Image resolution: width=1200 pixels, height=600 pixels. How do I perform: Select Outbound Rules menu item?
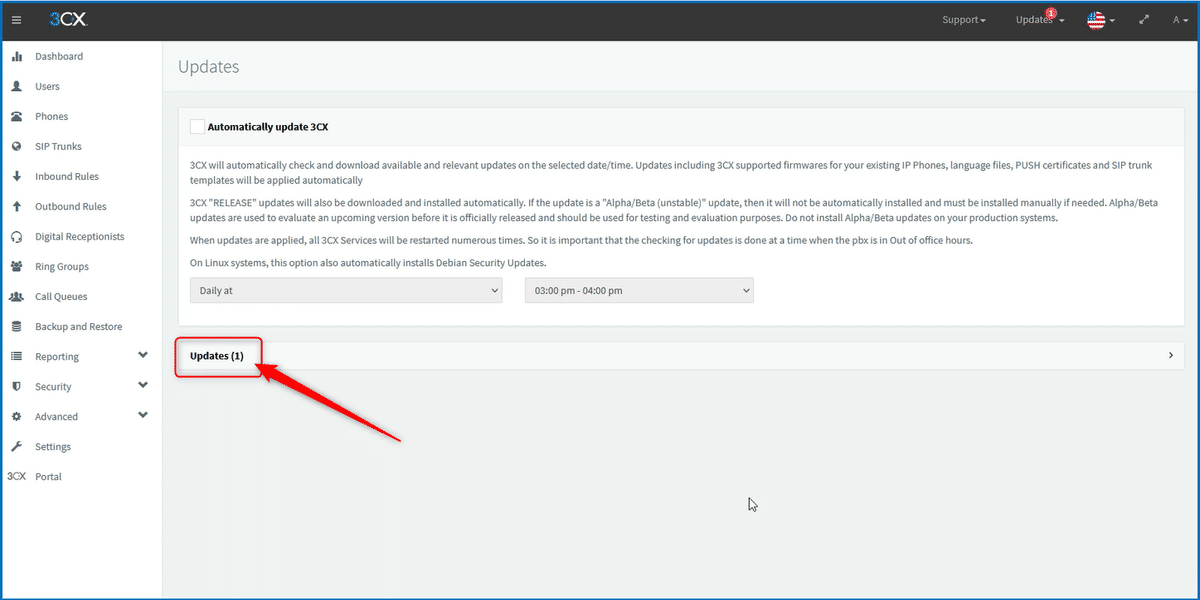[71, 206]
